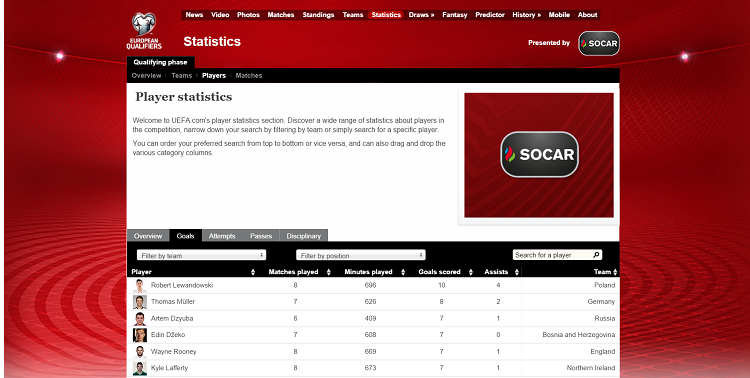Click the Player statistics heading
This screenshot has height=378, width=750.
184,97
